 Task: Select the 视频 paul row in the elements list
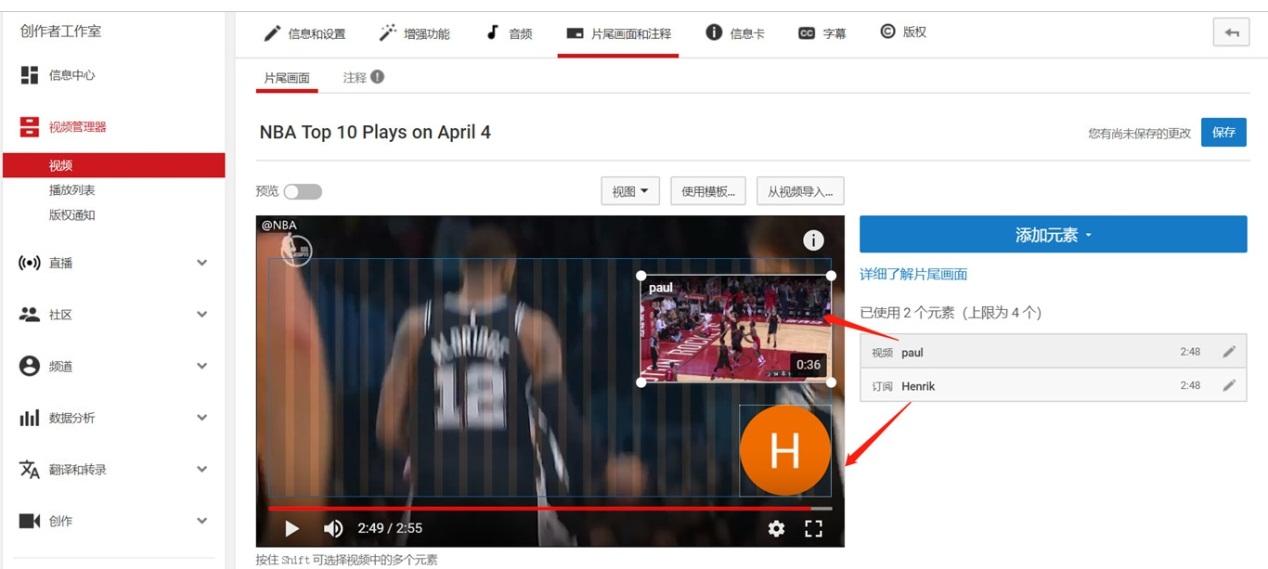click(1053, 352)
